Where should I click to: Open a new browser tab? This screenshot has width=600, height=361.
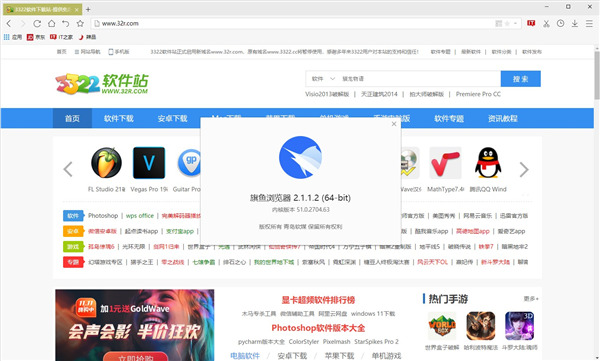click(88, 9)
